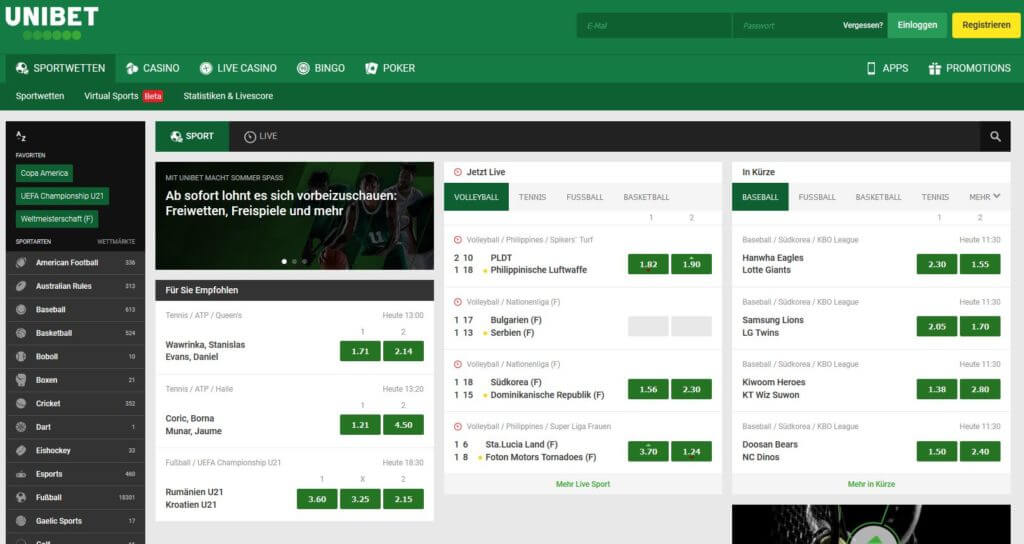Select the Eishockey sport icon
Viewport: 1024px width, 544px height.
click(x=21, y=451)
